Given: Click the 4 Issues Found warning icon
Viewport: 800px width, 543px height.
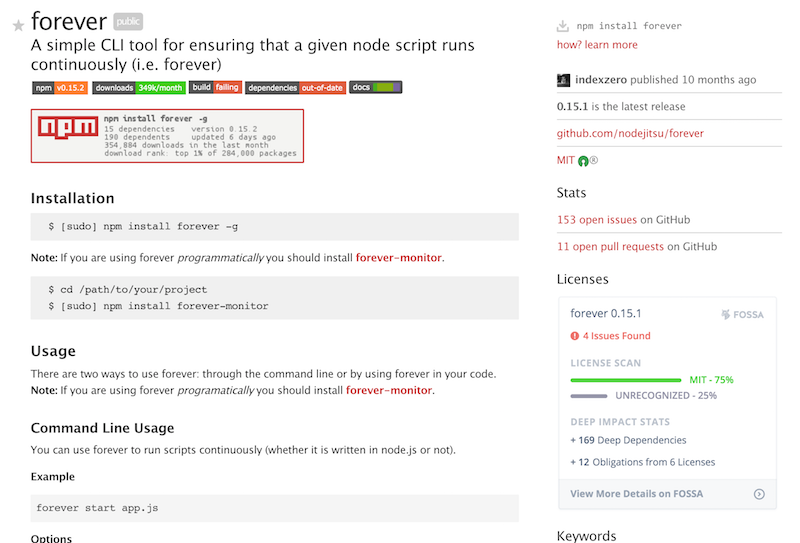Looking at the screenshot, I should (x=574, y=336).
